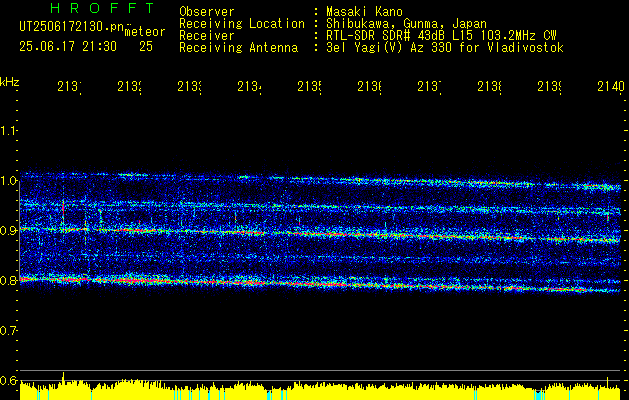629x400 pixels.
Task: Click the 1.0 kHz axis tick label
Action: [x=8, y=181]
